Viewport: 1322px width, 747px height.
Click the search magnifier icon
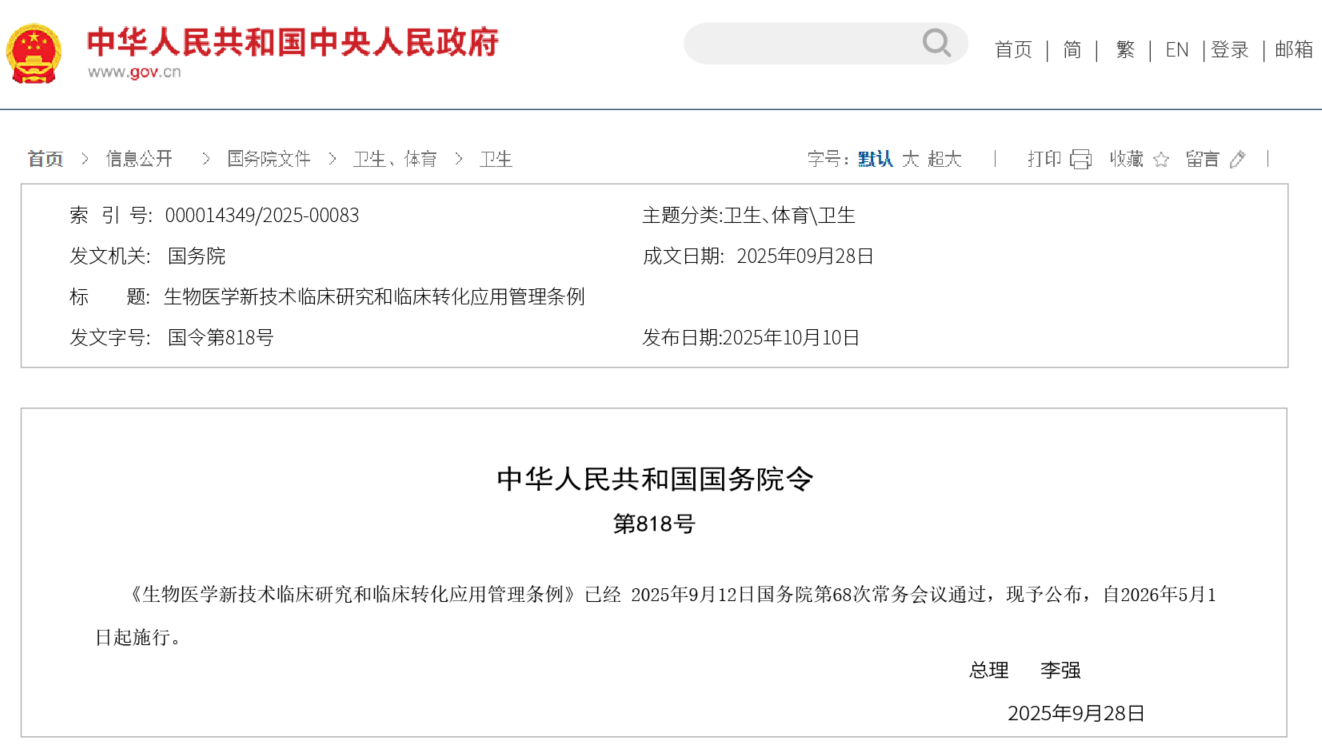936,43
